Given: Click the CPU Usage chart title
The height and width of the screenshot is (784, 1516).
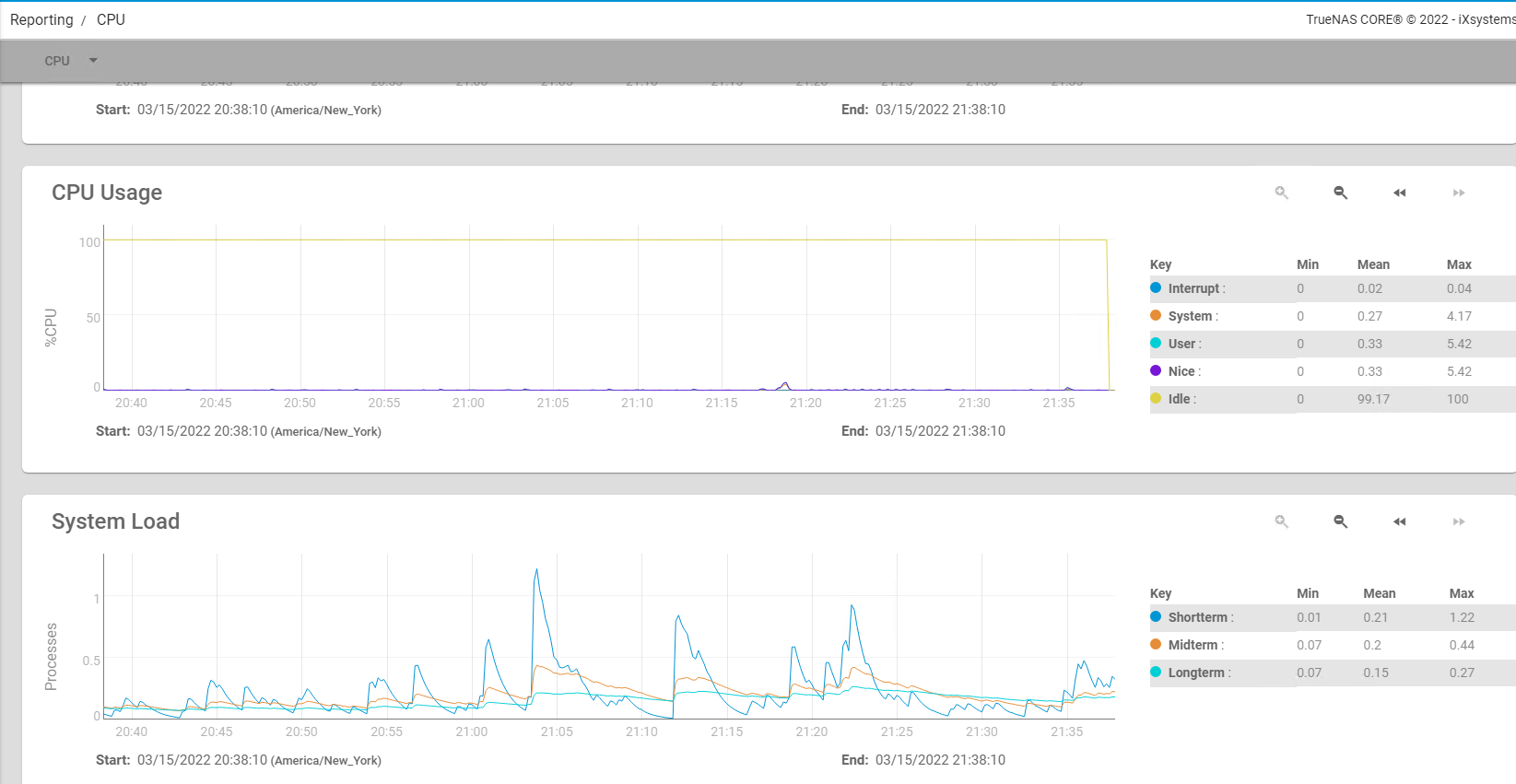Looking at the screenshot, I should 107,193.
